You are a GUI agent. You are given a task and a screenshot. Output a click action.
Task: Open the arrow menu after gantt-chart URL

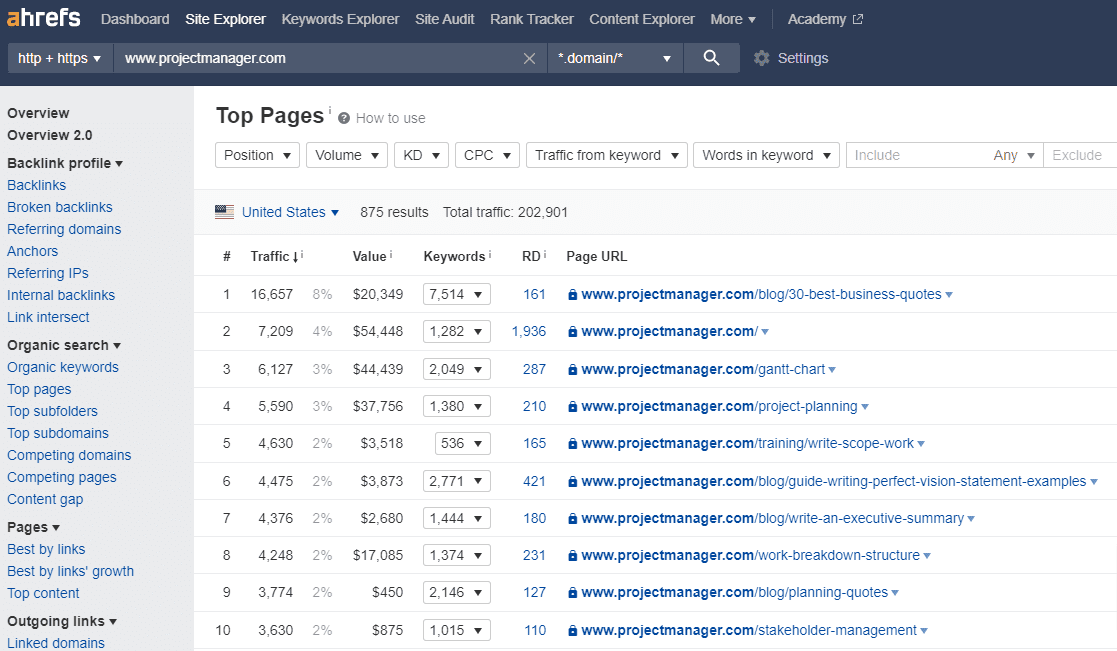pos(832,370)
